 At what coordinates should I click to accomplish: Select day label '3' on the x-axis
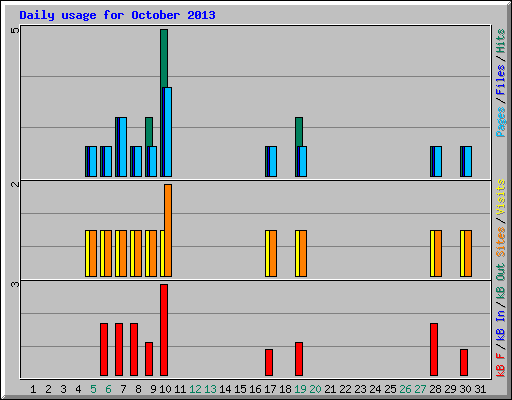pyautogui.click(x=63, y=389)
